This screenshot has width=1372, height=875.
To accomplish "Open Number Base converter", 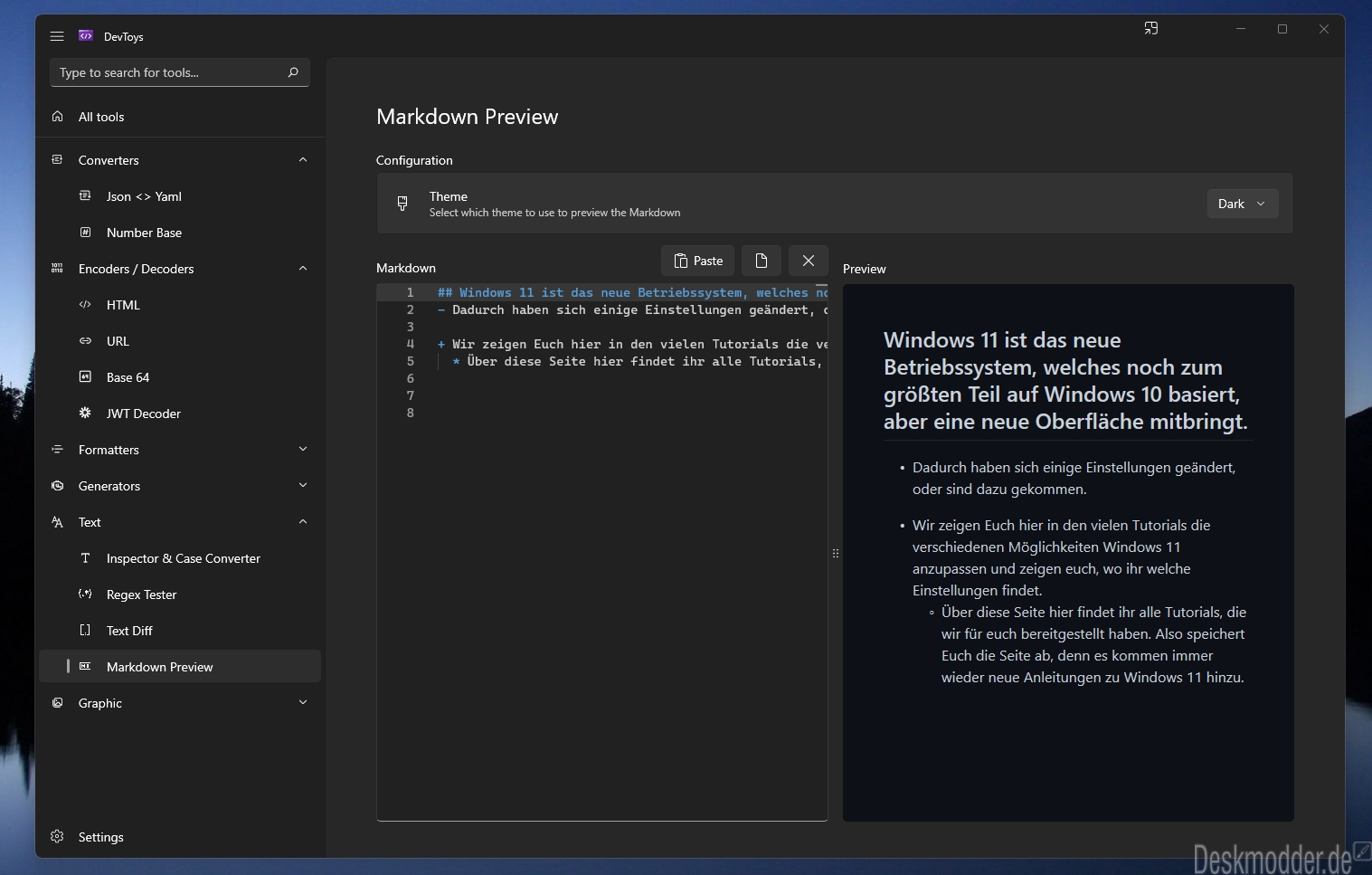I will point(180,233).
